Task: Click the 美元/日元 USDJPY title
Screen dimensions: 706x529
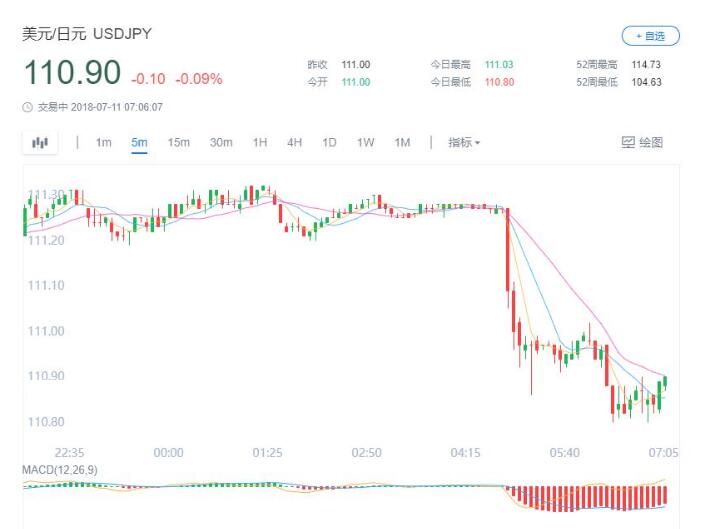Action: click(87, 35)
